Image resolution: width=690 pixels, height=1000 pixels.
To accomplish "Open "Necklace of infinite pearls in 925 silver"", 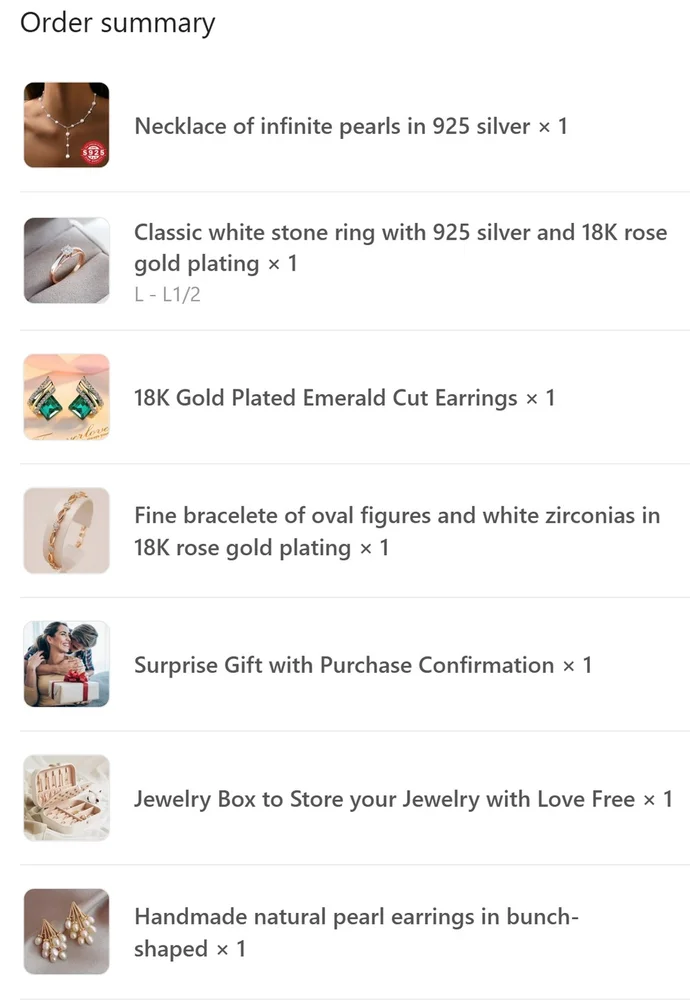I will pos(332,126).
